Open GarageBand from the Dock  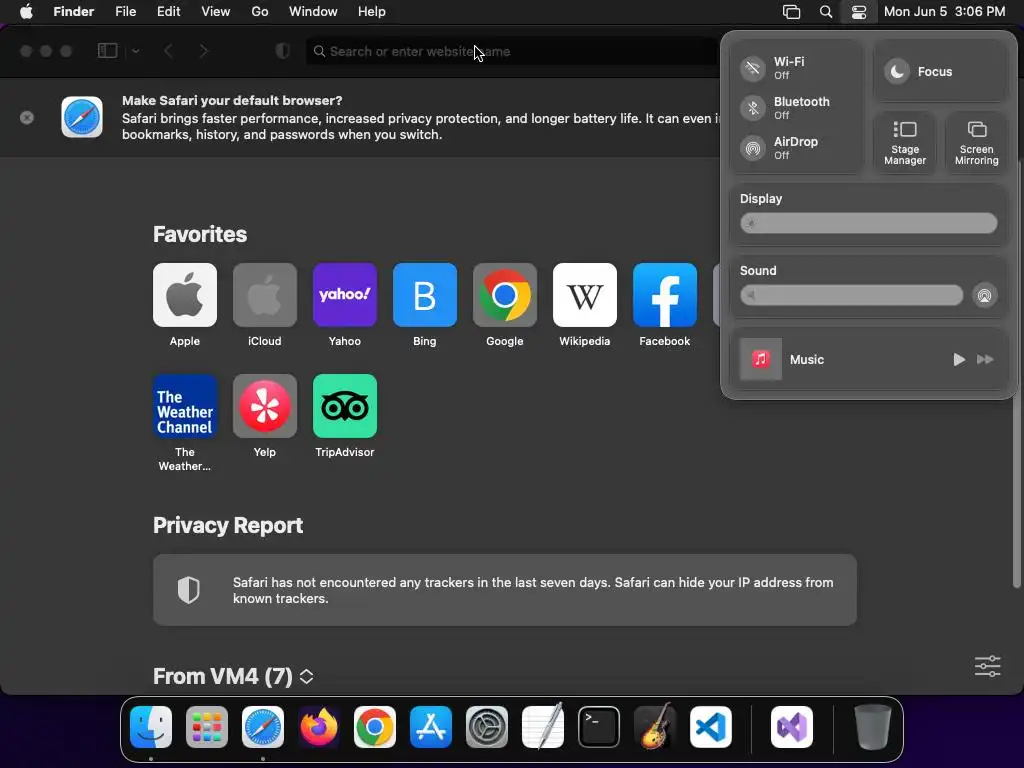point(655,727)
